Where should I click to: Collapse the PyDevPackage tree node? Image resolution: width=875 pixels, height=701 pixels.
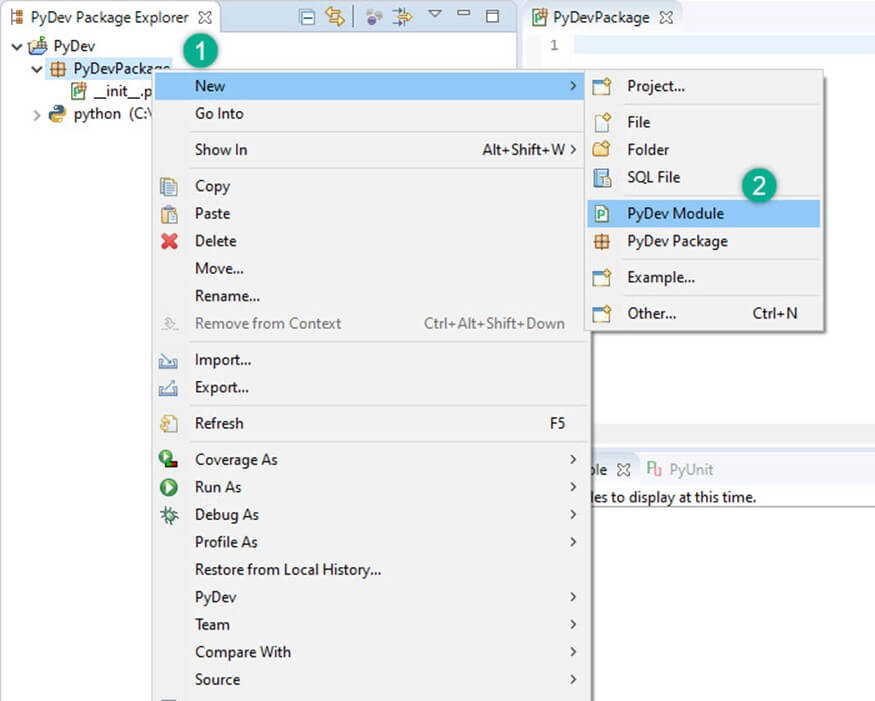(x=37, y=70)
